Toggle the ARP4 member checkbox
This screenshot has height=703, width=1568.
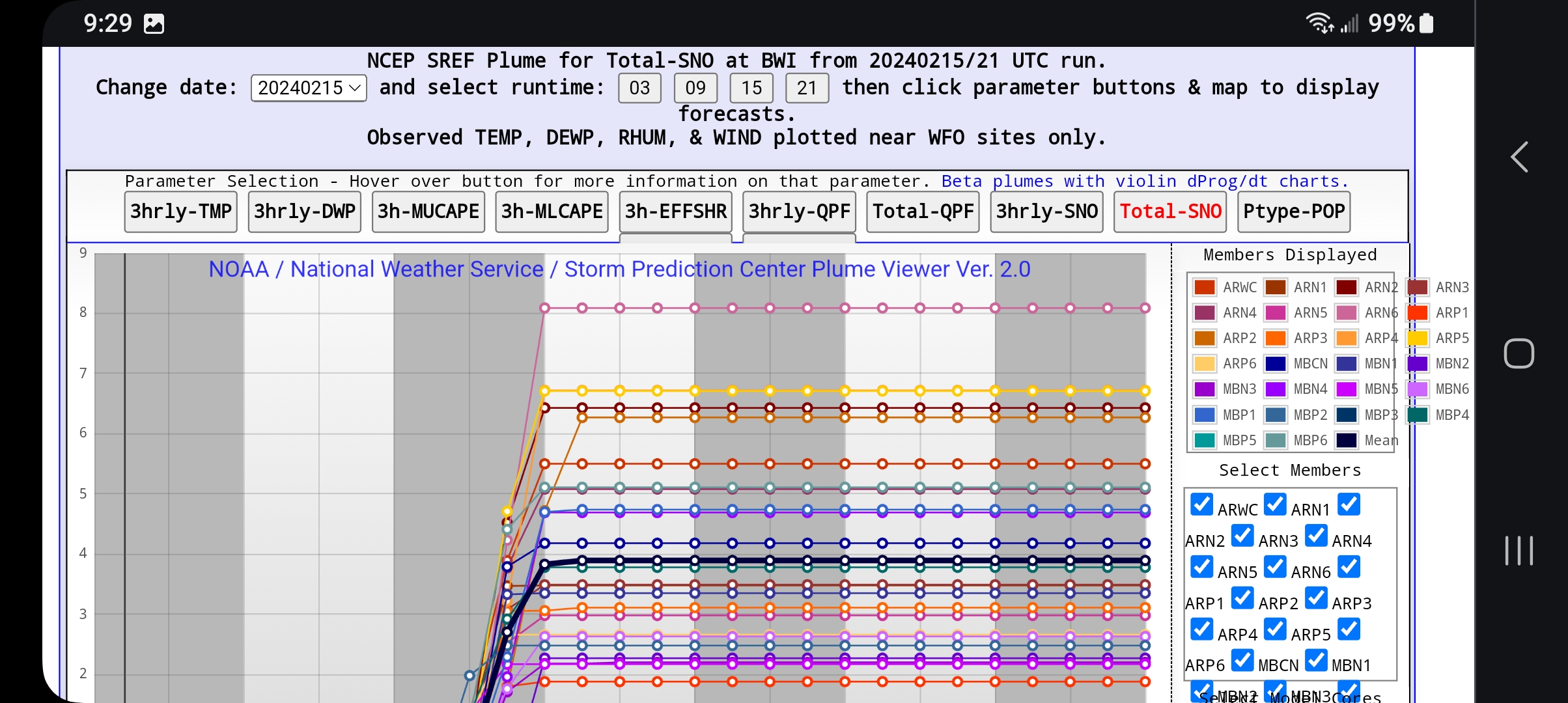pos(1201,629)
